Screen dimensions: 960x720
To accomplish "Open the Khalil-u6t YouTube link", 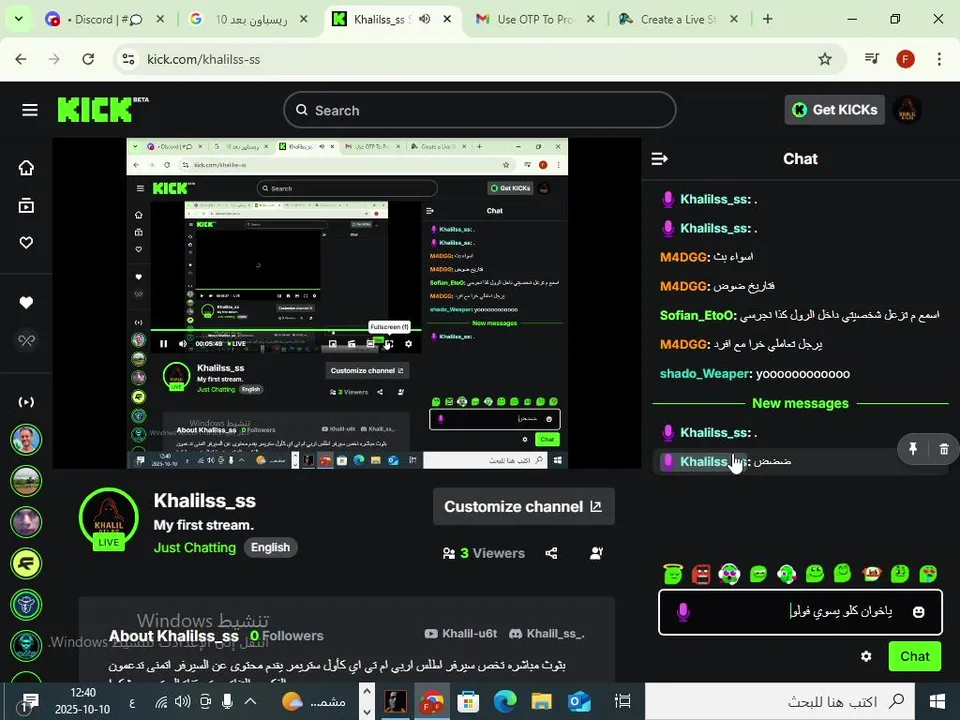I will click(461, 634).
